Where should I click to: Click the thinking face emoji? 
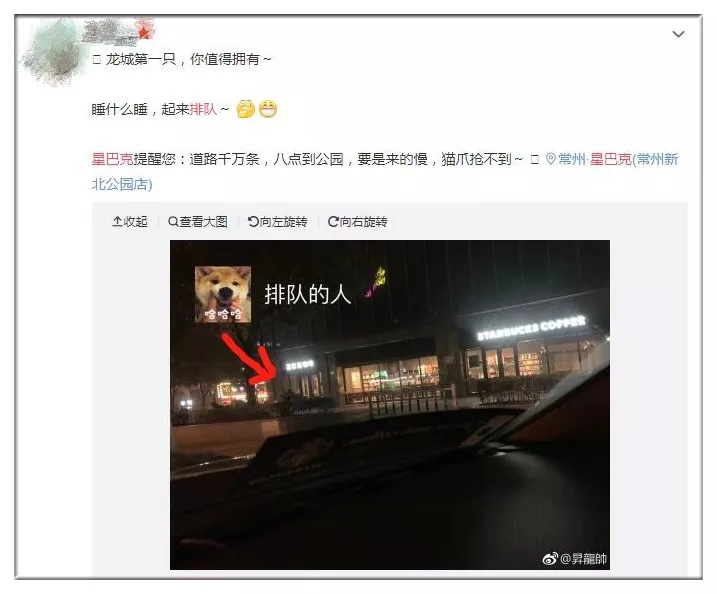coord(246,109)
